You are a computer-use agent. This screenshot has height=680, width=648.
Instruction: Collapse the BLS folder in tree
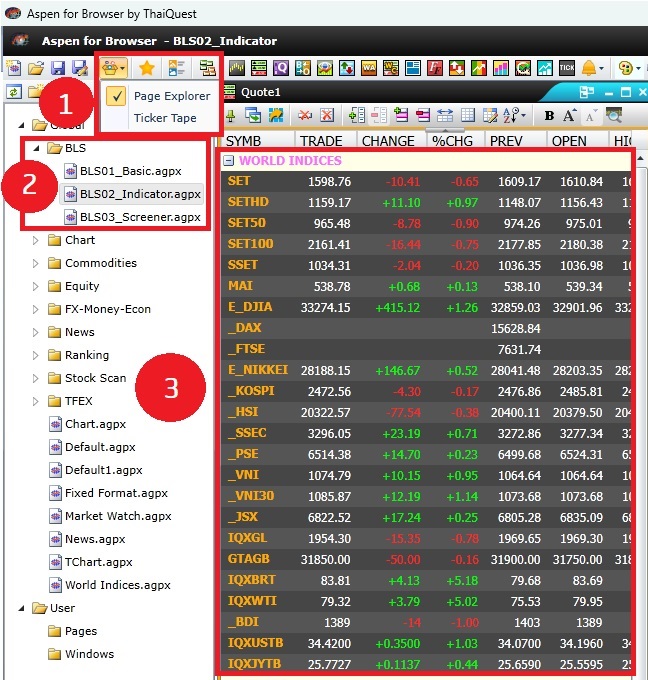36,148
